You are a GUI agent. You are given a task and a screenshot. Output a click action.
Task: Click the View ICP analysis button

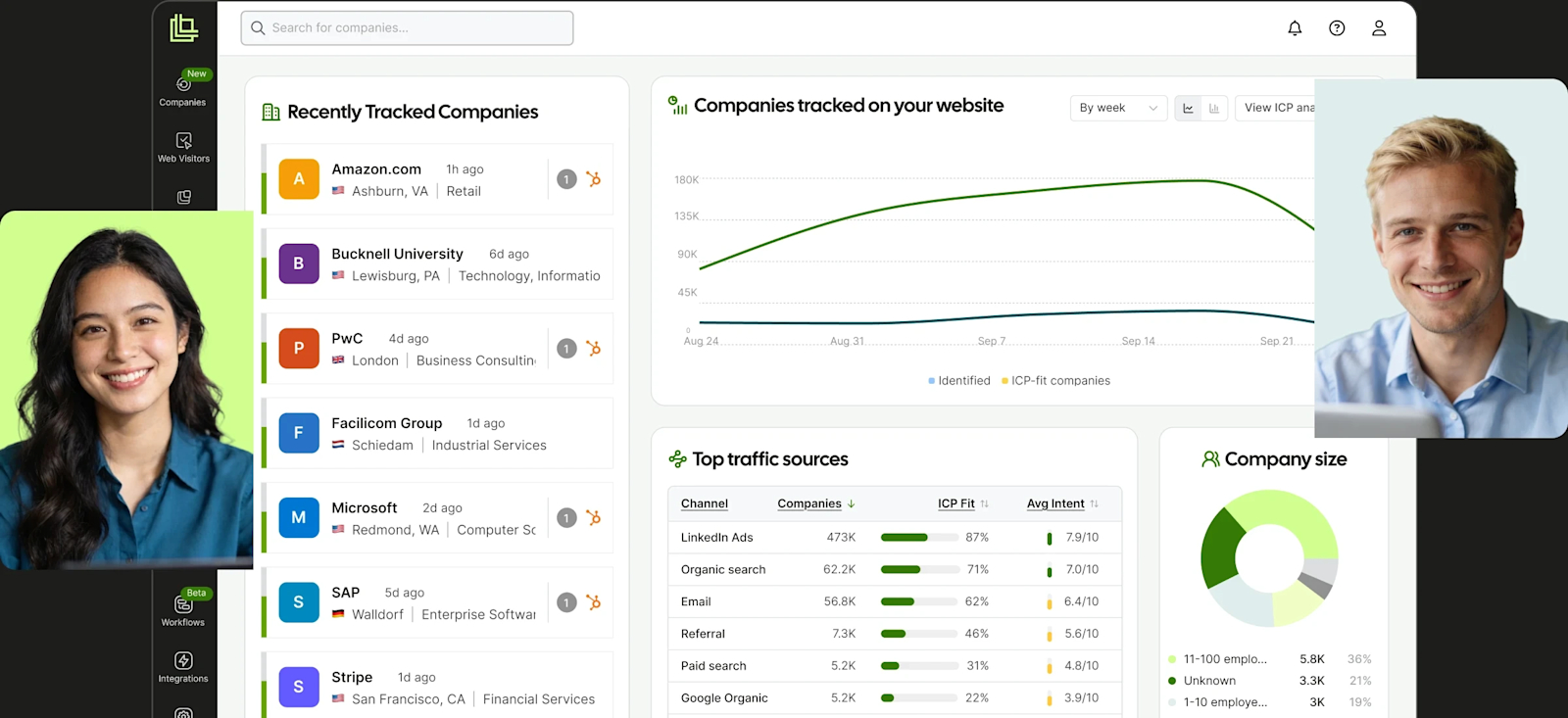click(x=1276, y=108)
